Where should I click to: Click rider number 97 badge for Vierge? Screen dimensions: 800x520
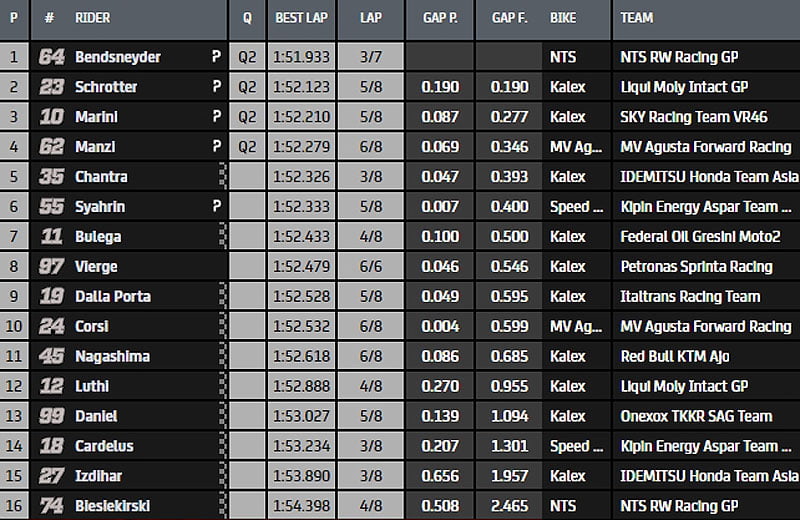pos(51,267)
